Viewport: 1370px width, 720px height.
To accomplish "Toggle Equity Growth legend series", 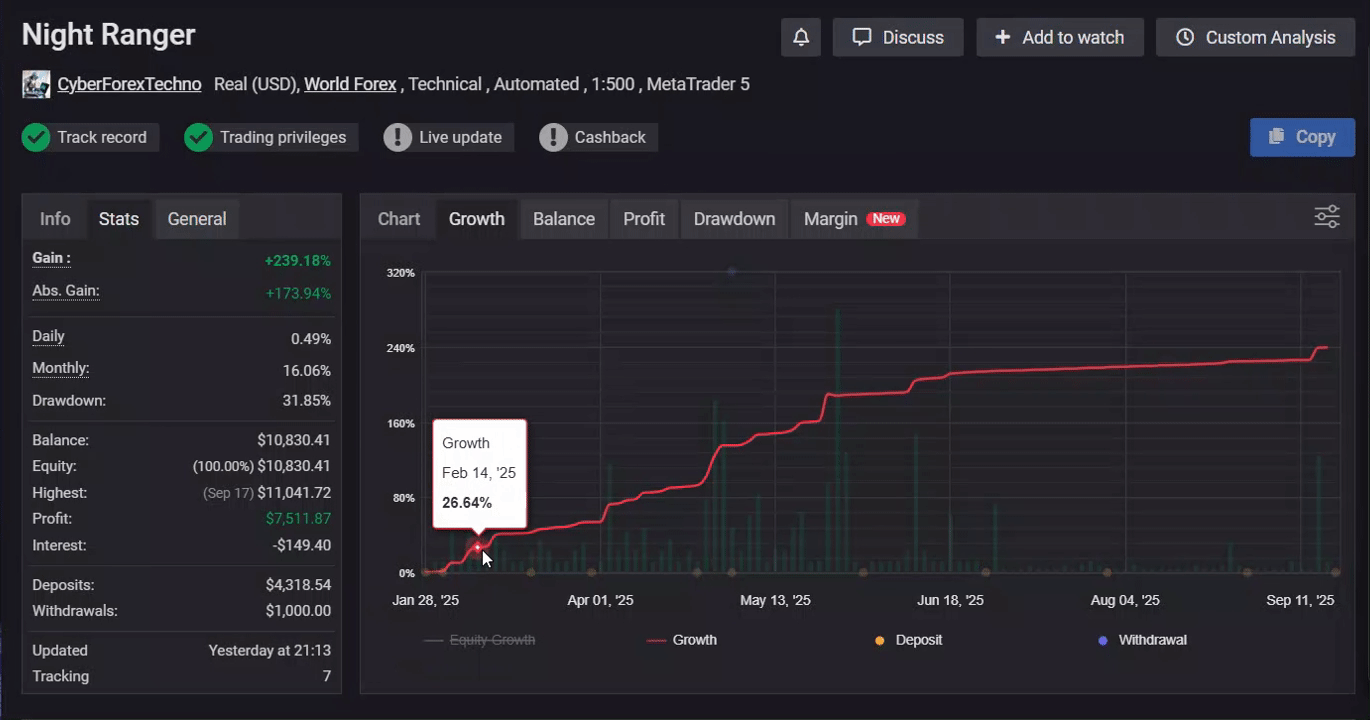I will point(479,640).
